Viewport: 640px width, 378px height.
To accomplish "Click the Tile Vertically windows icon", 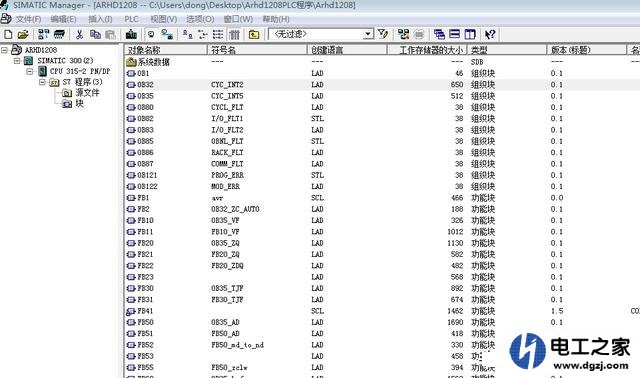I will point(470,34).
